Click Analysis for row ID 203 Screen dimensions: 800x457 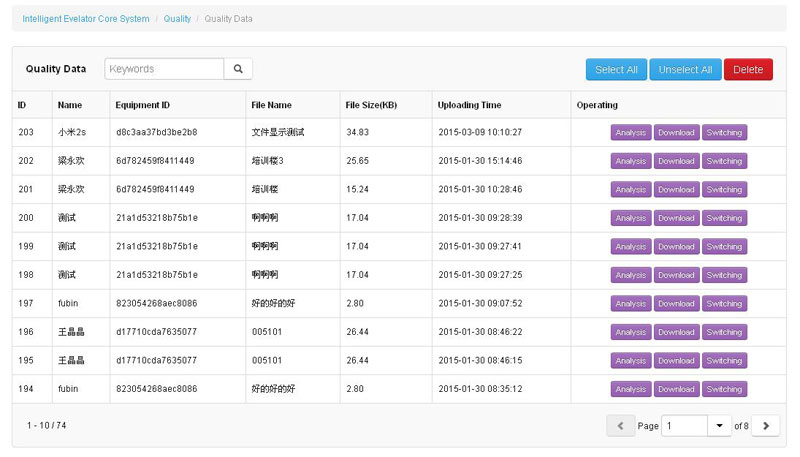(631, 133)
